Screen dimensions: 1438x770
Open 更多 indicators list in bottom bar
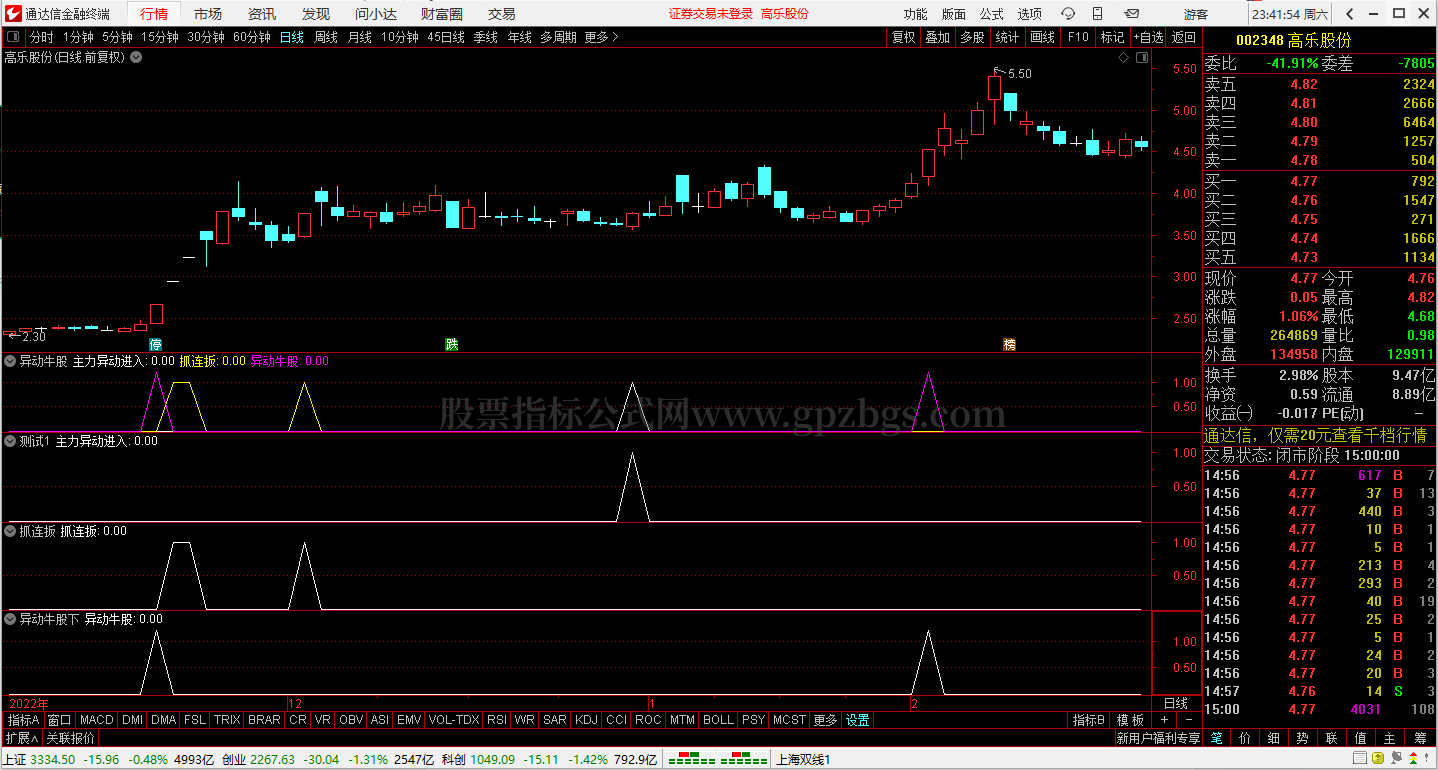826,720
